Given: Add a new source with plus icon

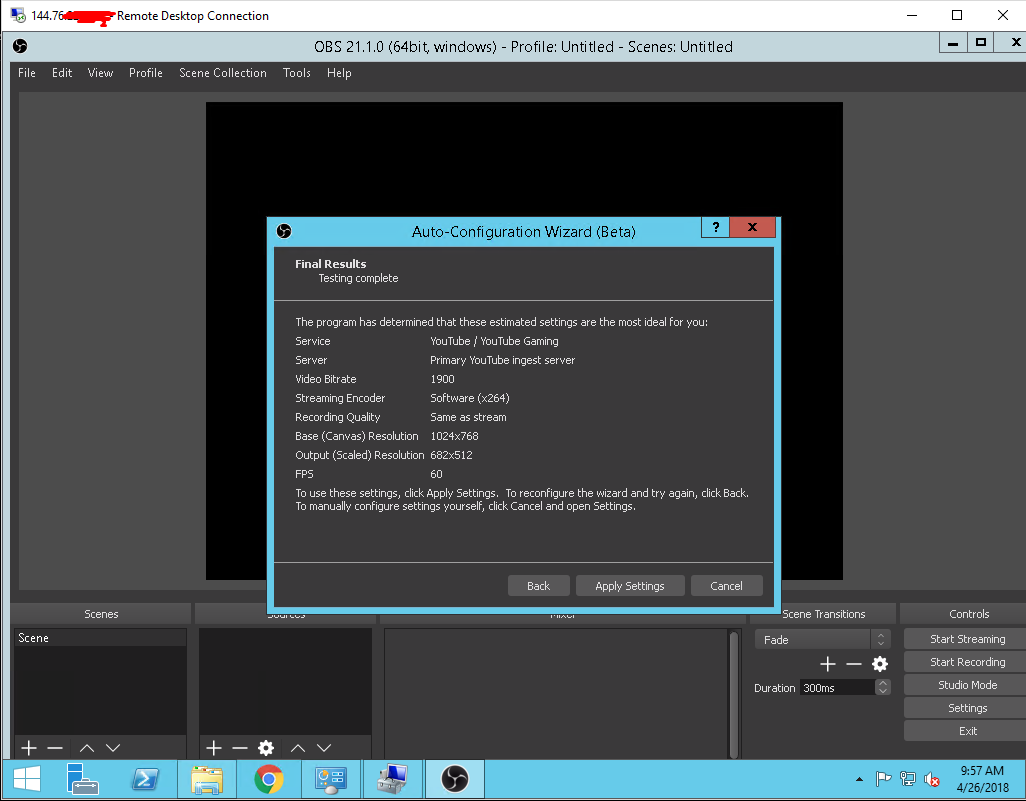Looking at the screenshot, I should [214, 747].
